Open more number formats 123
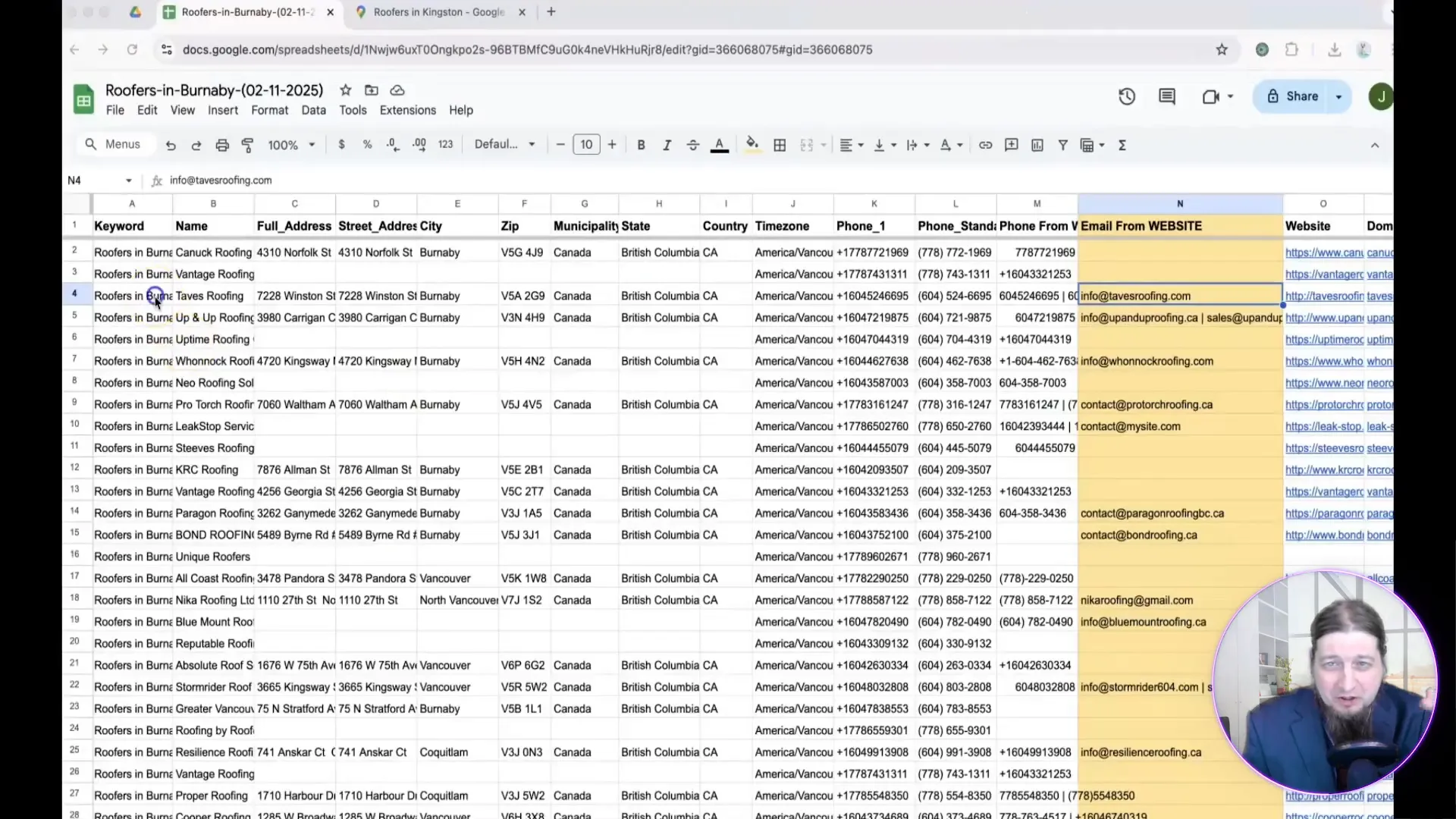The image size is (1456, 819). tap(446, 145)
